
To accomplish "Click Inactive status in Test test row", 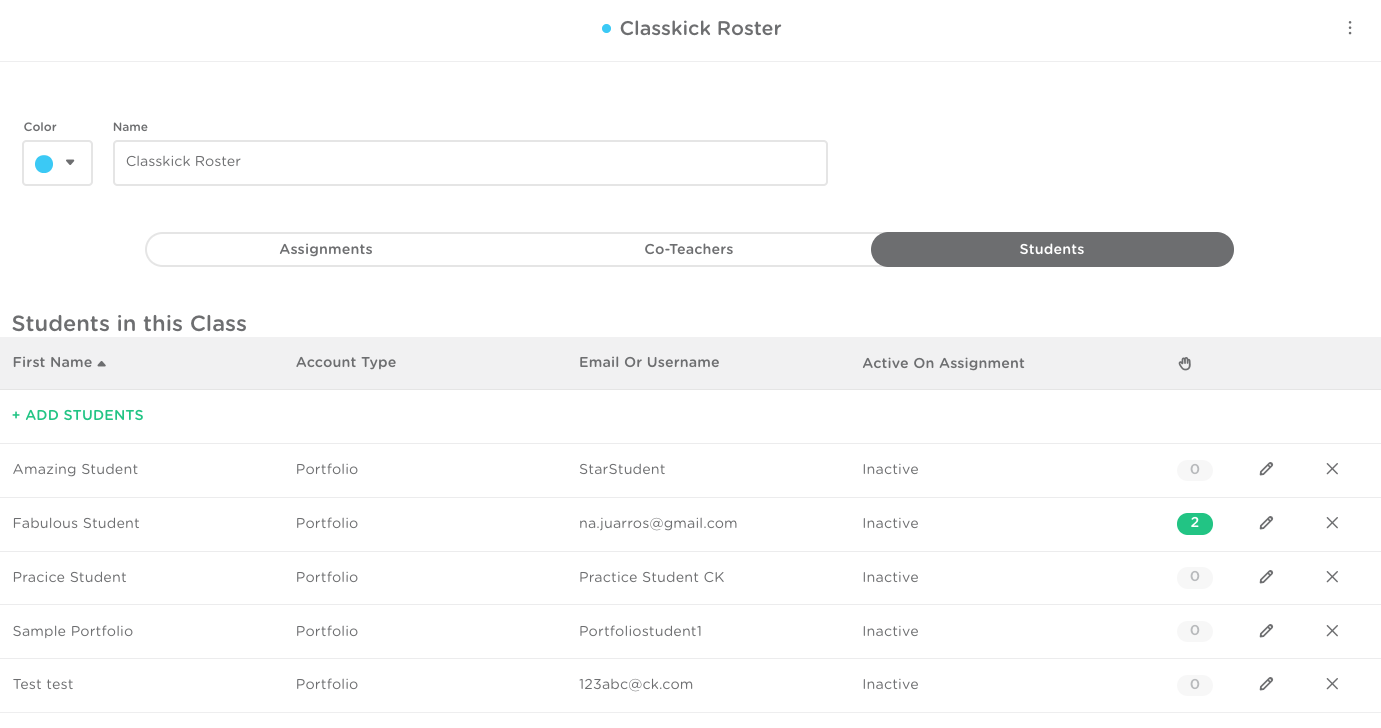I will click(x=890, y=684).
